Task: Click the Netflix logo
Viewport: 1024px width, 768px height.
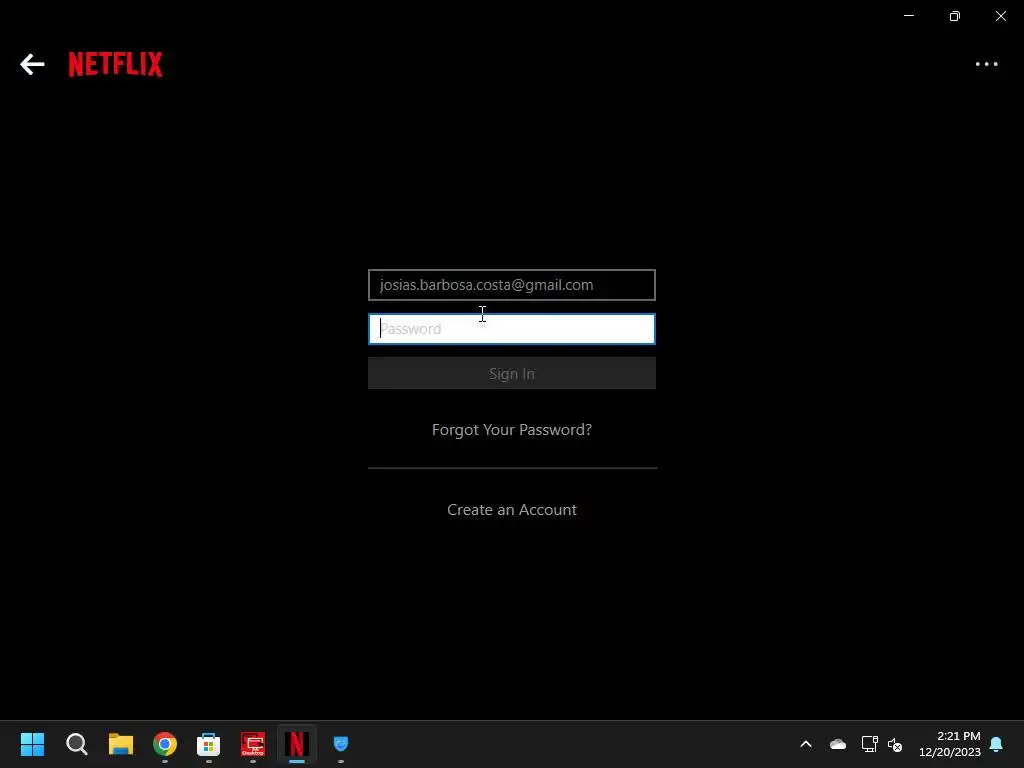Action: 116,64
